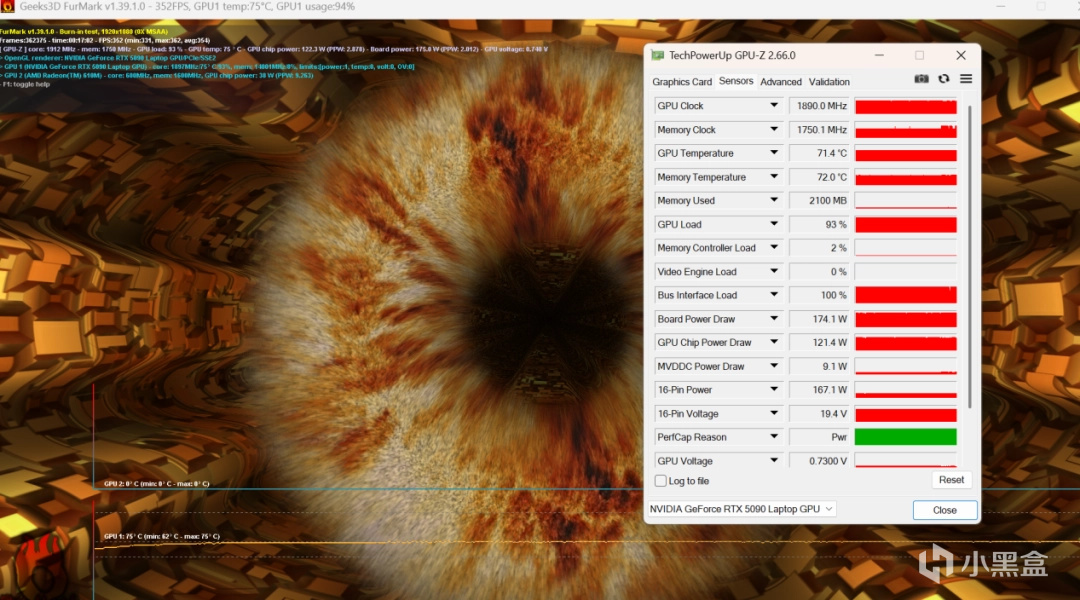Click the Close button in GPU-Z
This screenshot has height=600, width=1080.
point(944,510)
